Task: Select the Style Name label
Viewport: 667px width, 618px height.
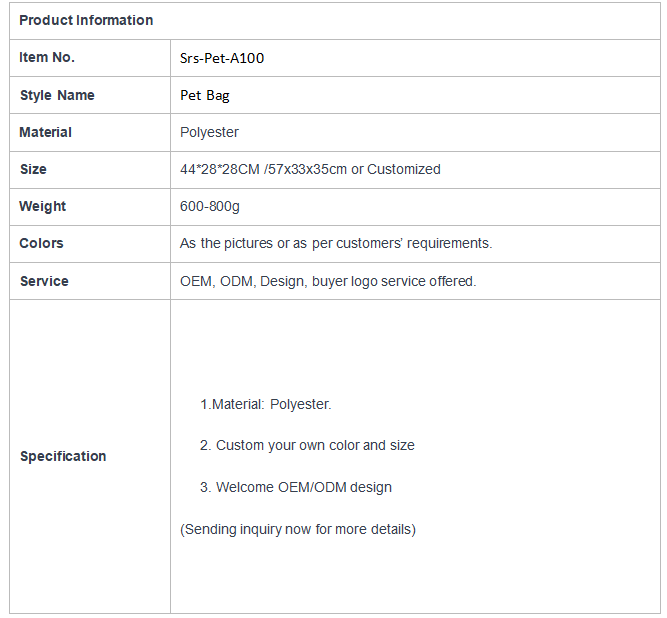Action: coord(57,95)
